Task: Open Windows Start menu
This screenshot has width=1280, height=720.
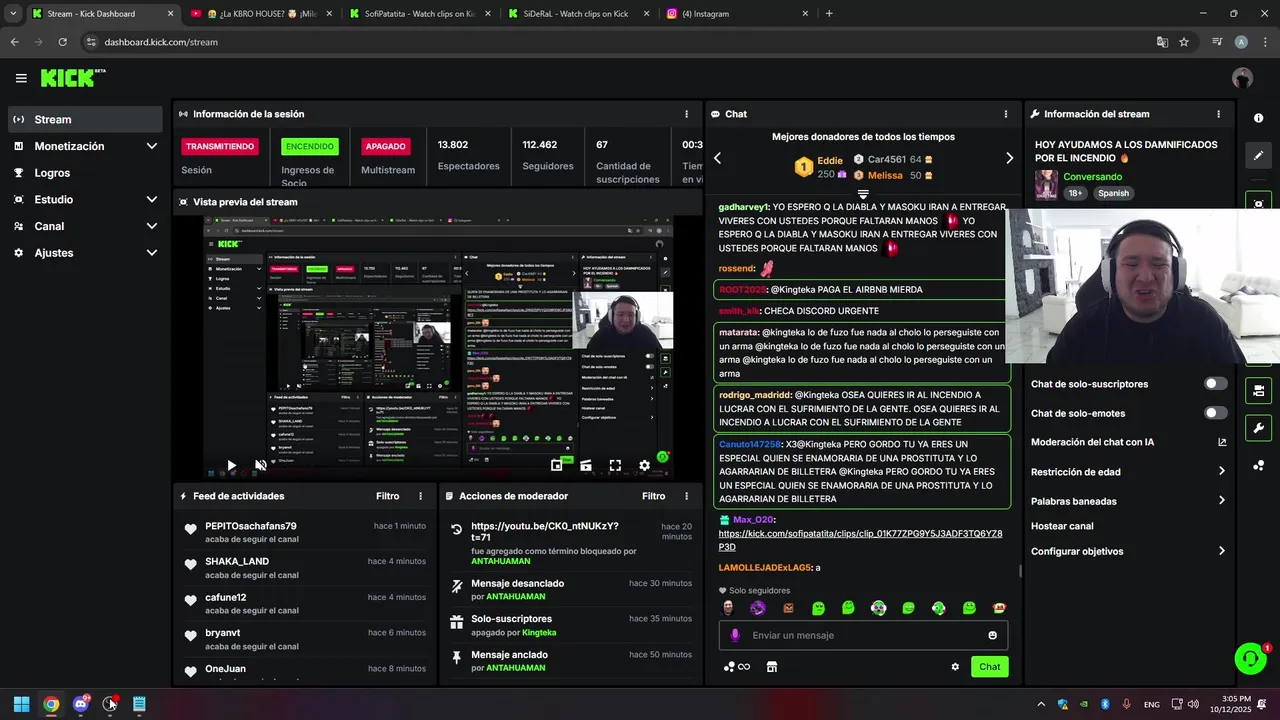Action: pos(21,704)
